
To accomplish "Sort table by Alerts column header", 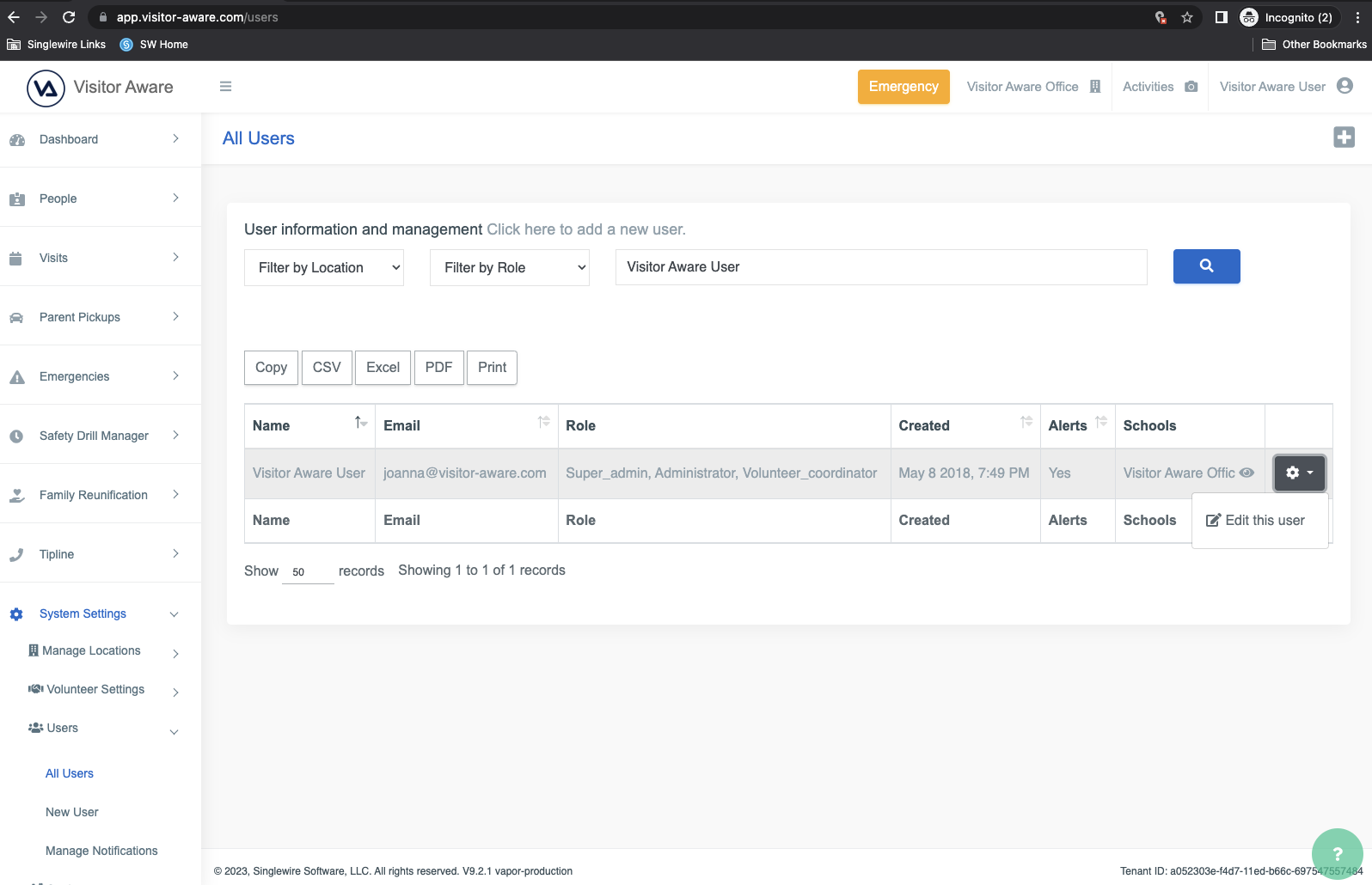I will pos(1078,425).
